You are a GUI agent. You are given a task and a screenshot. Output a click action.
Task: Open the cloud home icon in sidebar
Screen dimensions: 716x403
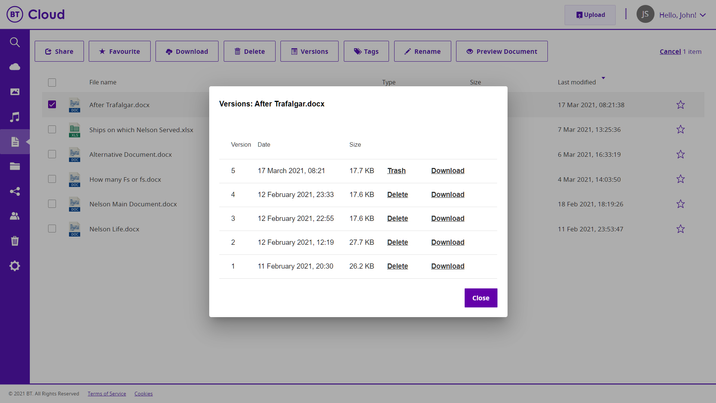pyautogui.click(x=15, y=67)
